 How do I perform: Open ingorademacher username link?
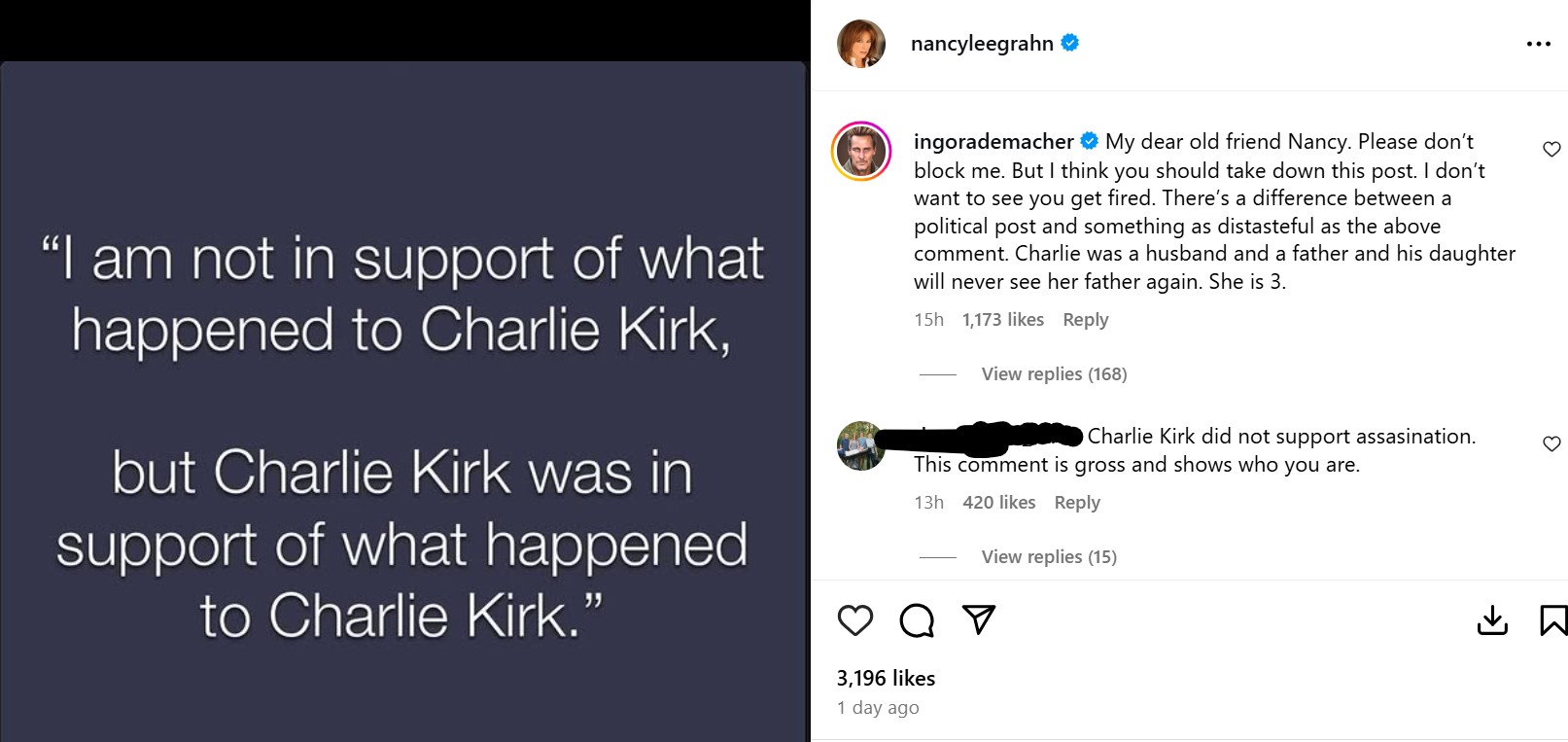[x=993, y=142]
